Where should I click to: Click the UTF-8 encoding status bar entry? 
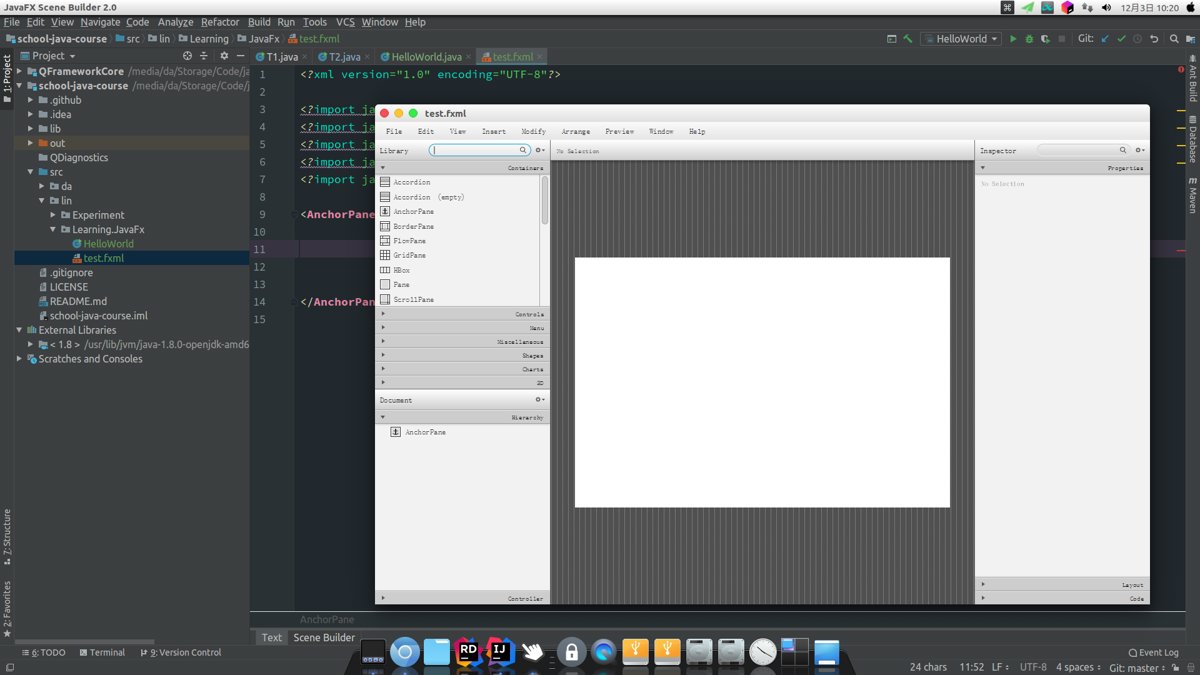[1033, 667]
